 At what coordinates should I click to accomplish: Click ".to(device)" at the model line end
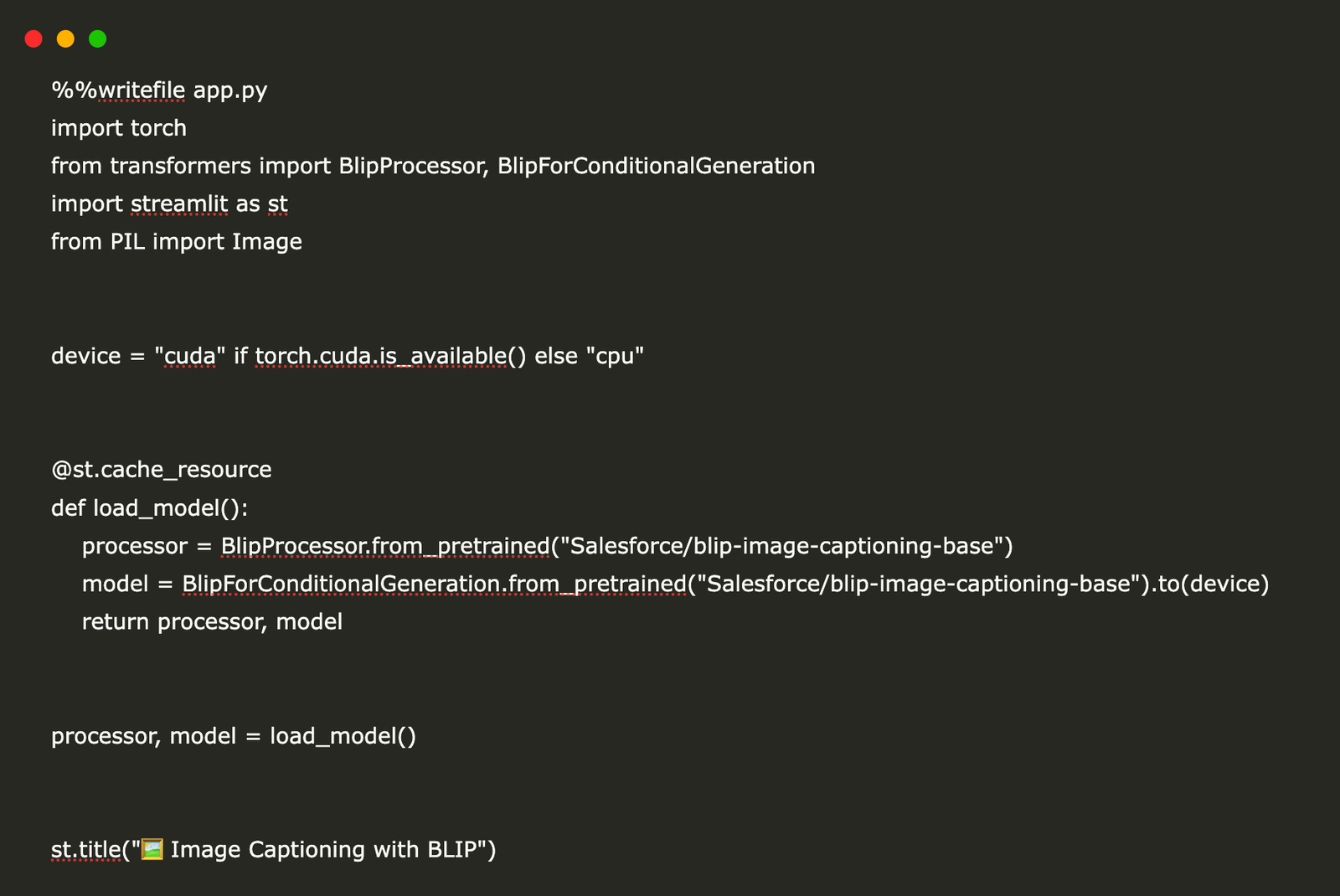pos(1214,584)
